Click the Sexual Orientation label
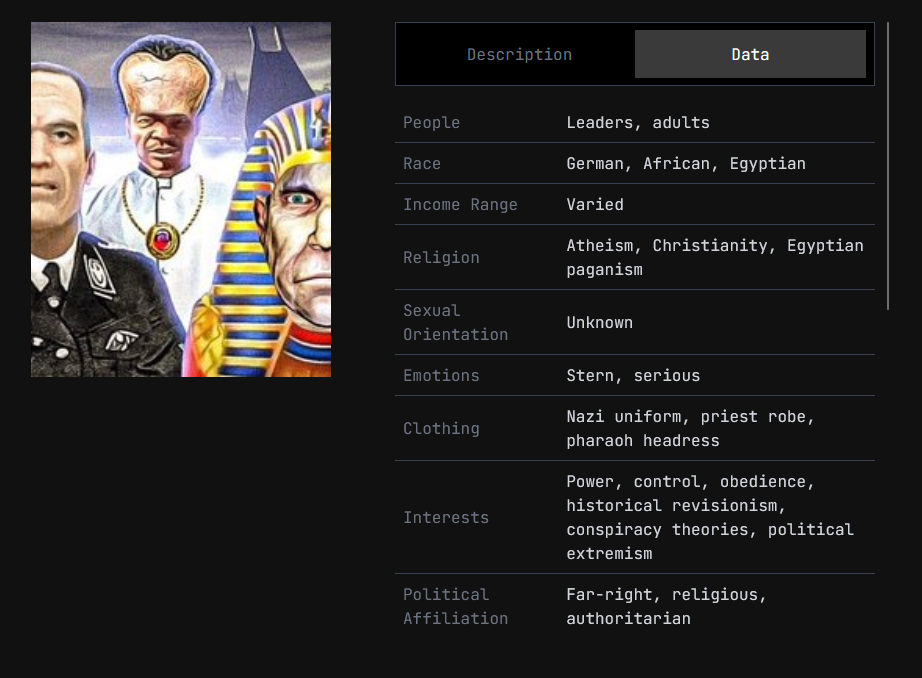The height and width of the screenshot is (678, 922). coord(455,323)
